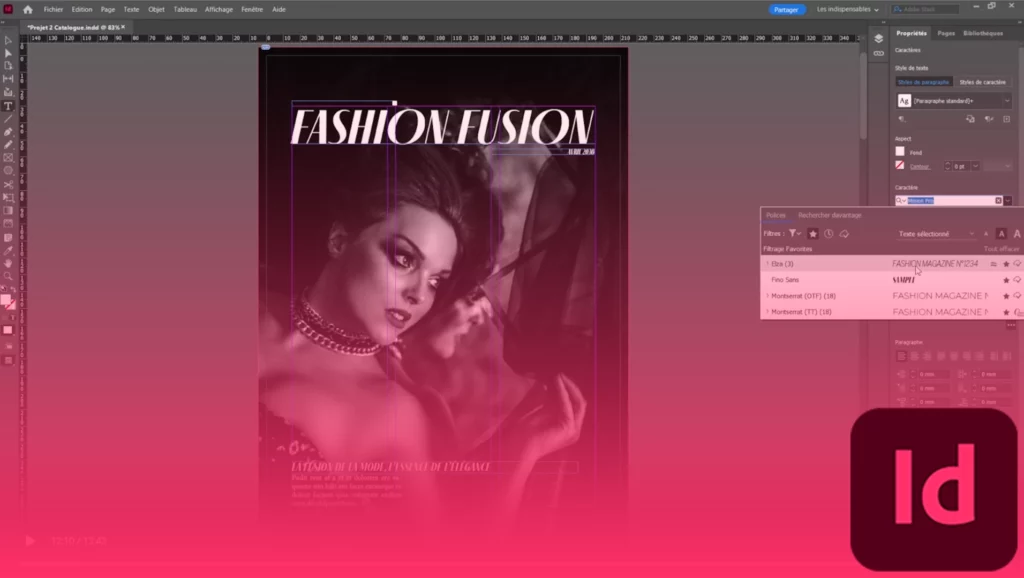Toggle the star favorites filter

pos(812,233)
